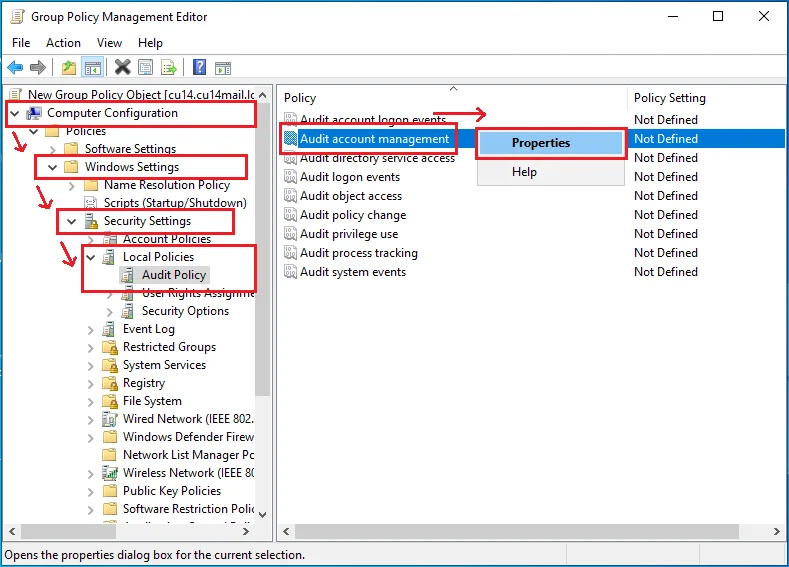Collapse the Computer Configuration node
Screen dimensions: 789x567
pyautogui.click(x=15, y=113)
